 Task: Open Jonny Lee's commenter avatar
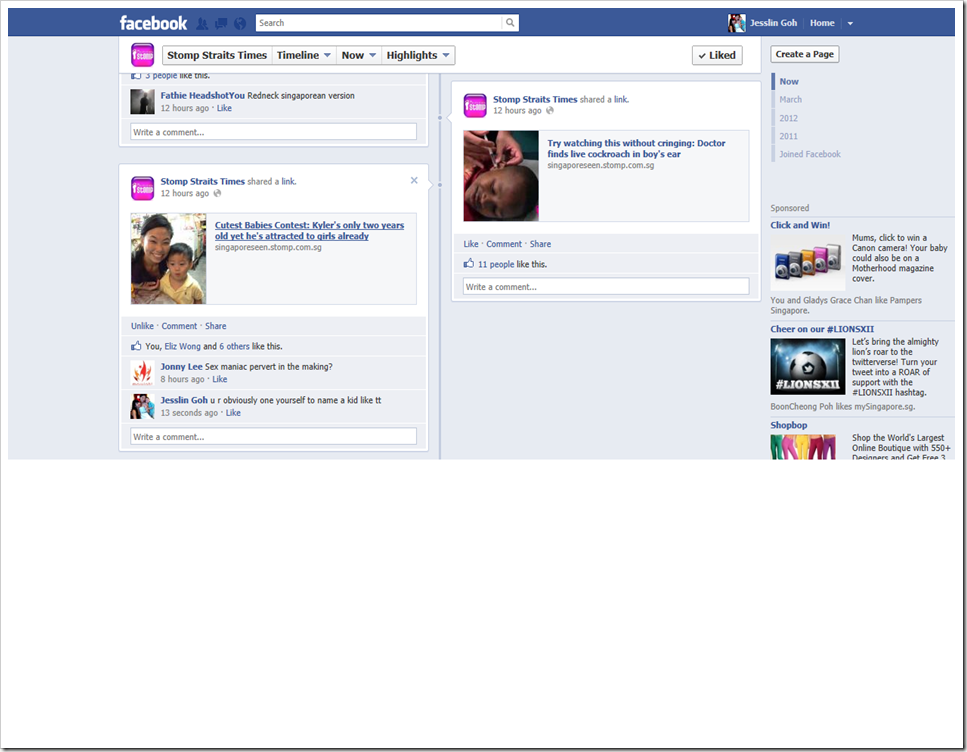click(x=142, y=373)
